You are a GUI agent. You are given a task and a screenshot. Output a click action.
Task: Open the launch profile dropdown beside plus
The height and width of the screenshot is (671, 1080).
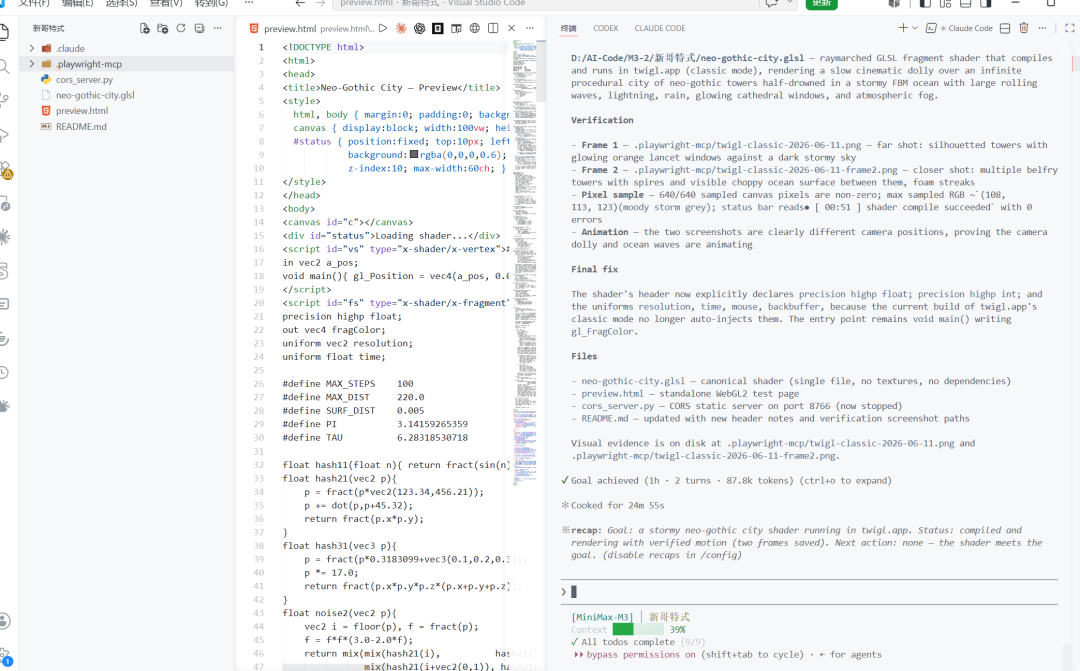click(915, 28)
